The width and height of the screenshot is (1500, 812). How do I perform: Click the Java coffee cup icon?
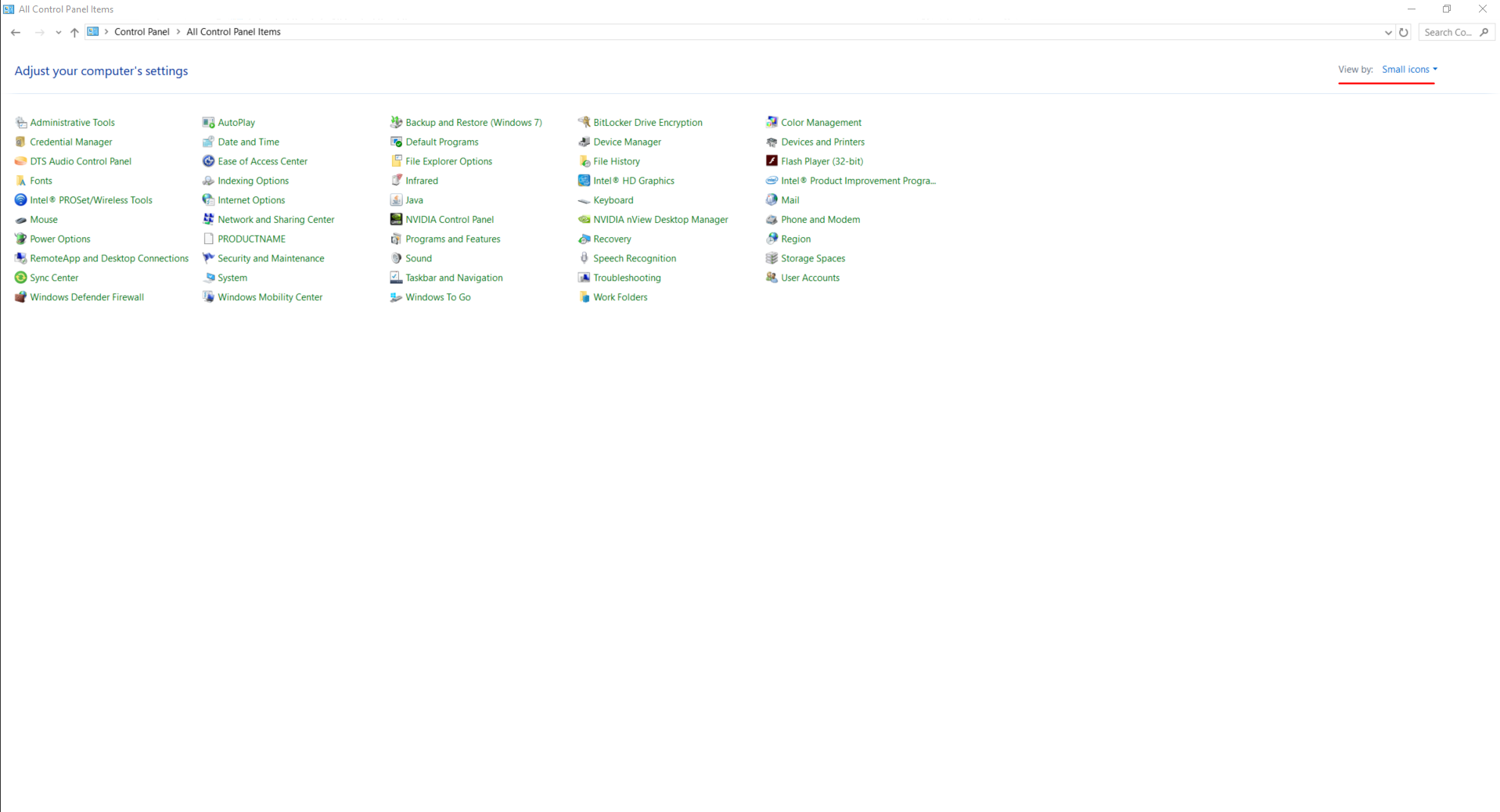[x=397, y=200]
